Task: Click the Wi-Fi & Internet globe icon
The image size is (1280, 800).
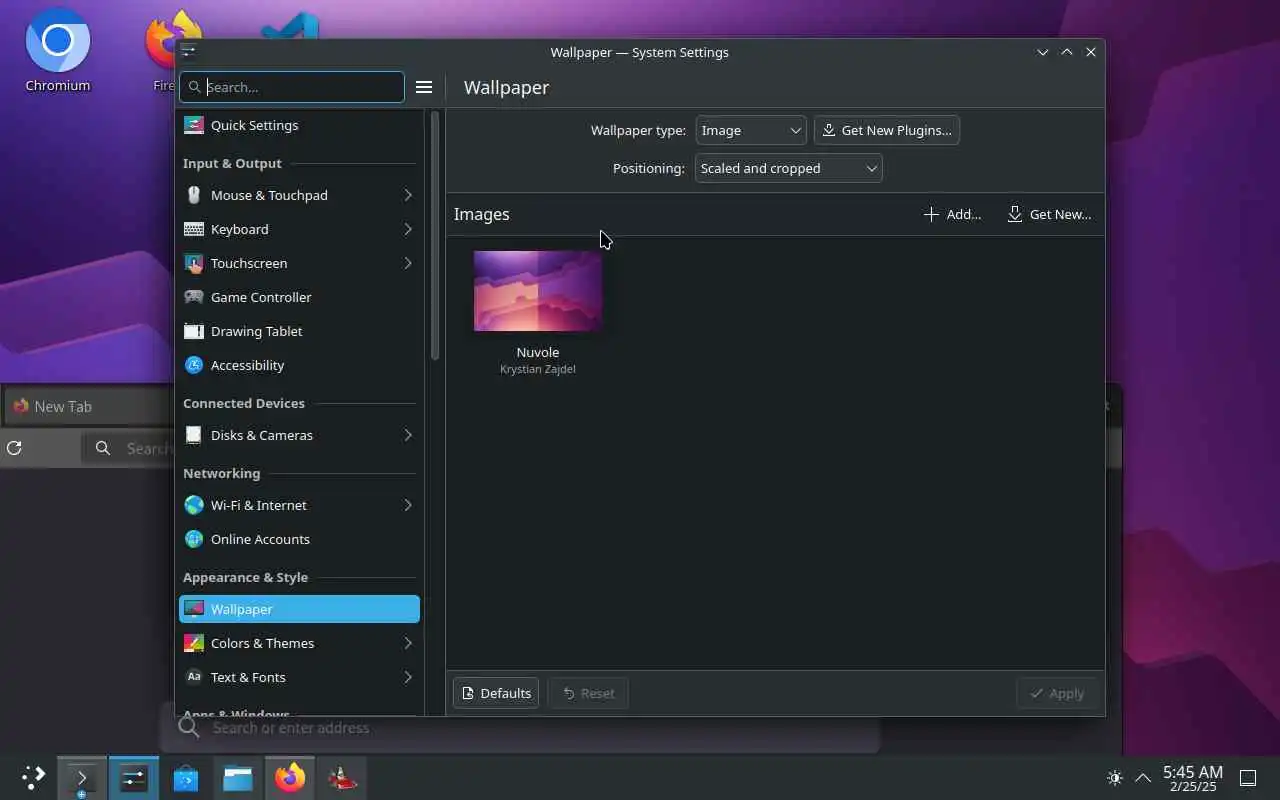Action: 194,505
